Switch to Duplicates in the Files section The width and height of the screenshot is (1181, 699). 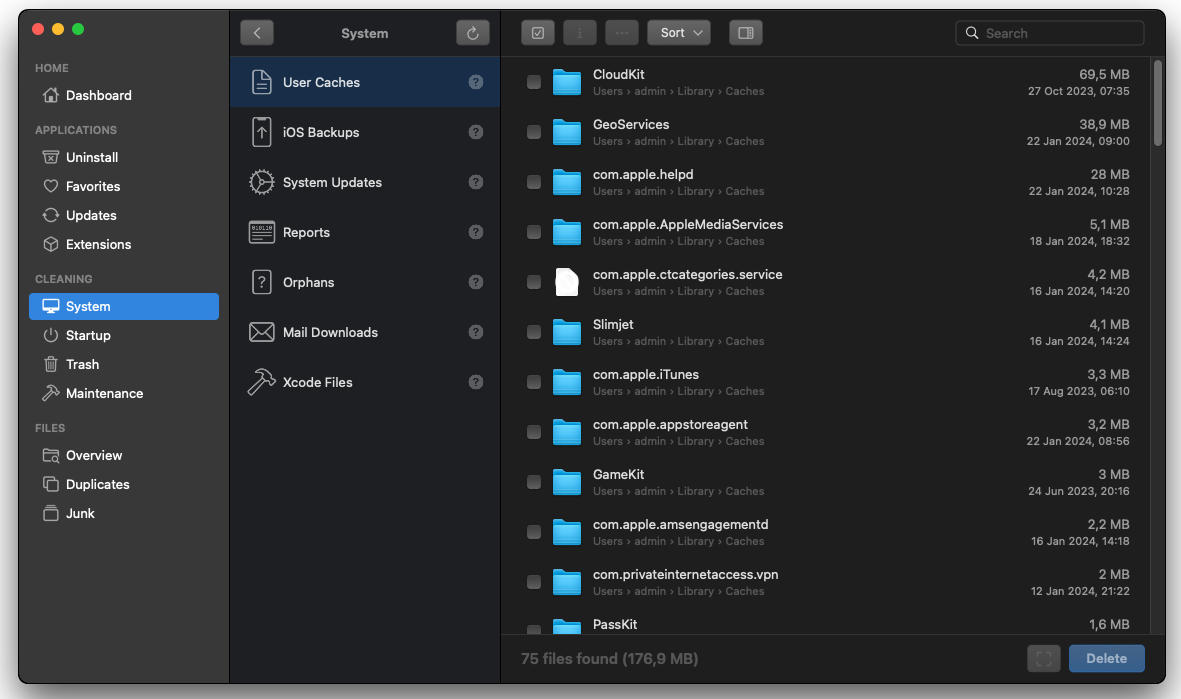97,484
